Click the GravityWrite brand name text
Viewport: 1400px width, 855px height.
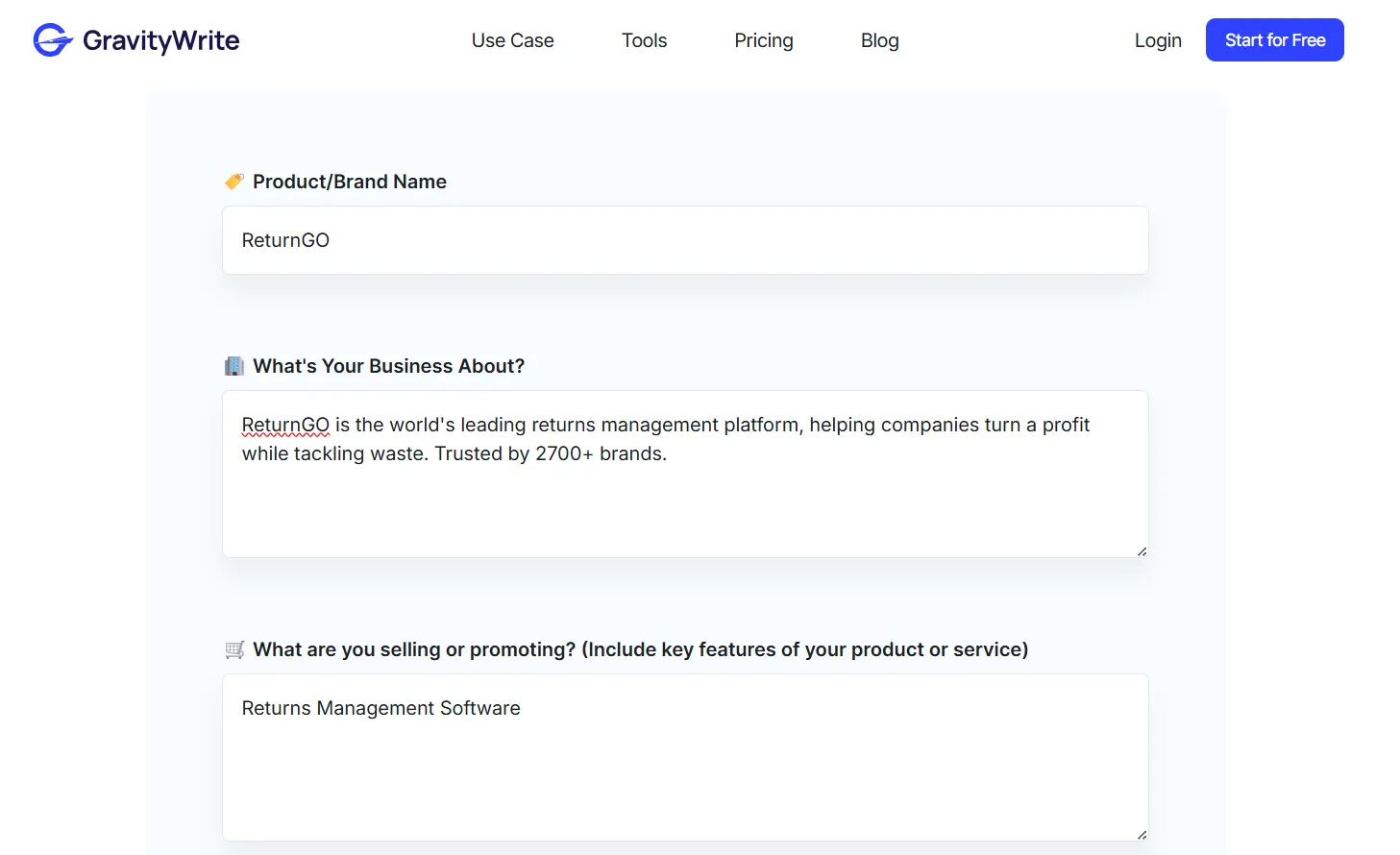(x=160, y=40)
